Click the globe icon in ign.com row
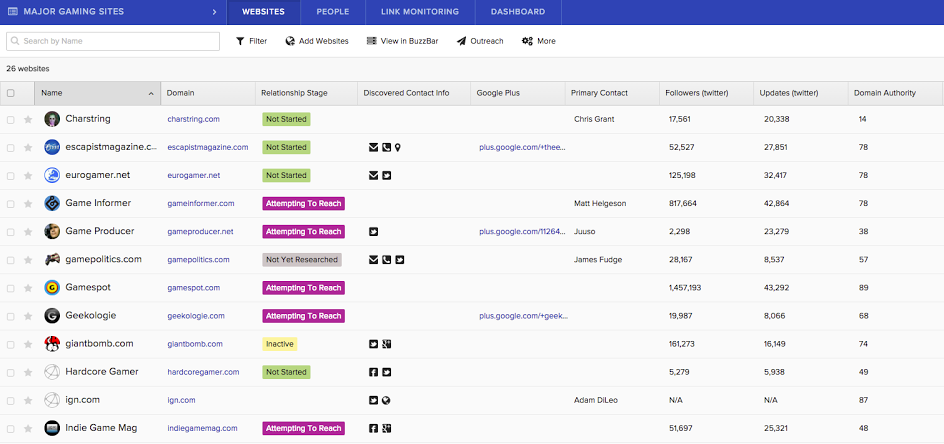This screenshot has width=944, height=444. point(387,400)
